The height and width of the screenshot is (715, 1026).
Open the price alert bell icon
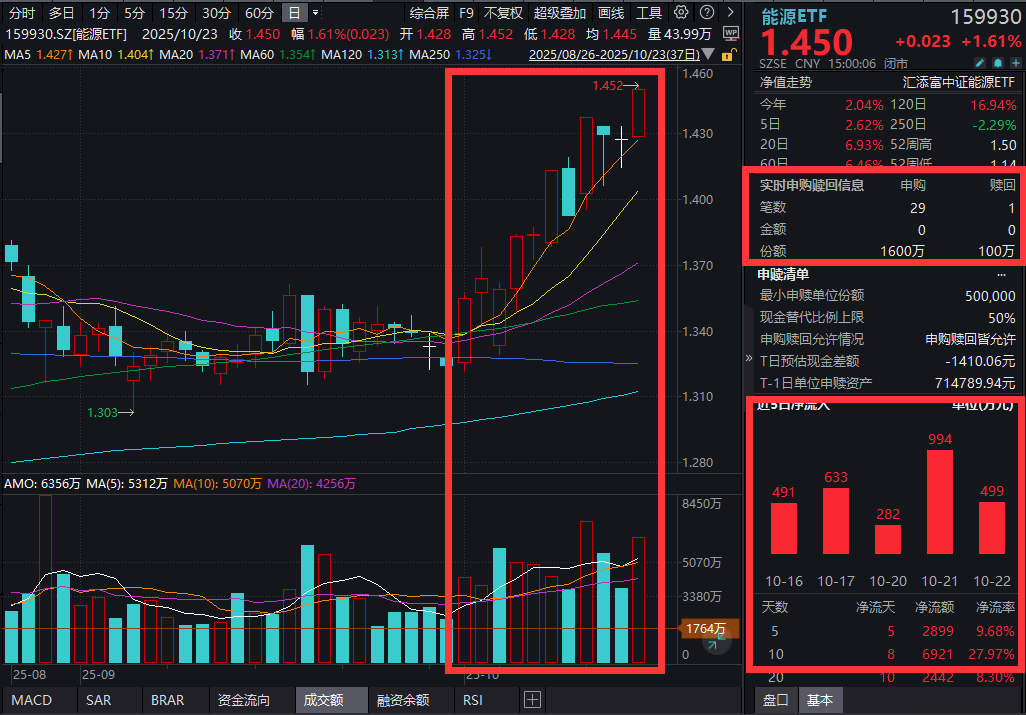point(998,62)
